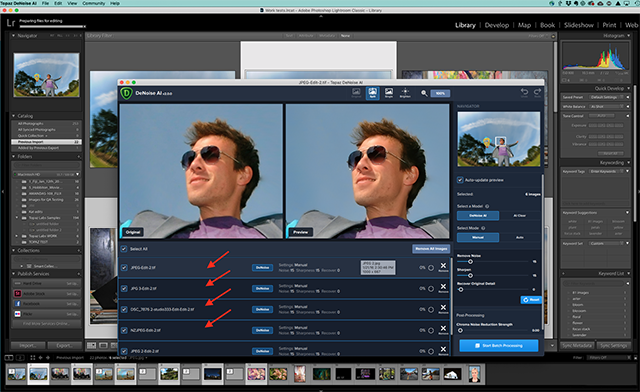Select the AI Clear model option
The height and width of the screenshot is (392, 640).
pyautogui.click(x=520, y=215)
